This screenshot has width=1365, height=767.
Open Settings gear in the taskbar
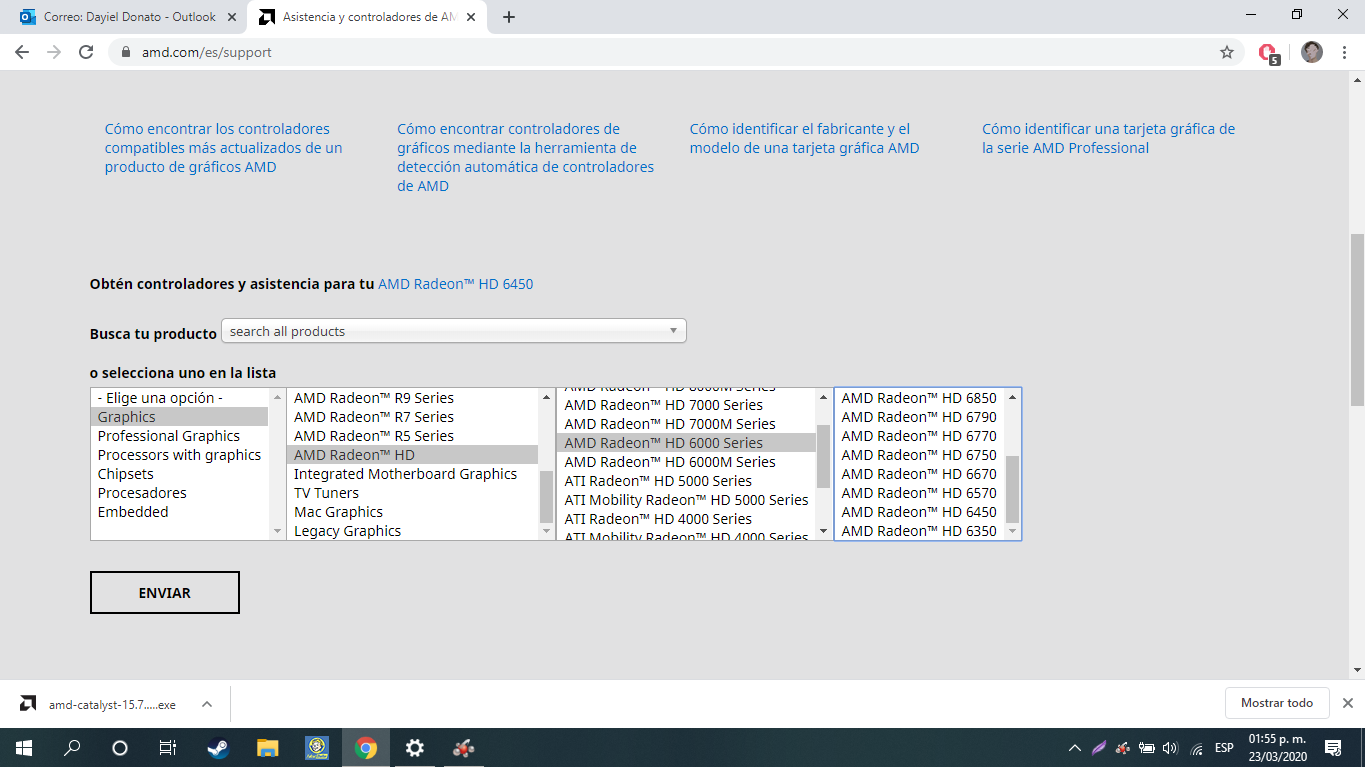pyautogui.click(x=415, y=748)
